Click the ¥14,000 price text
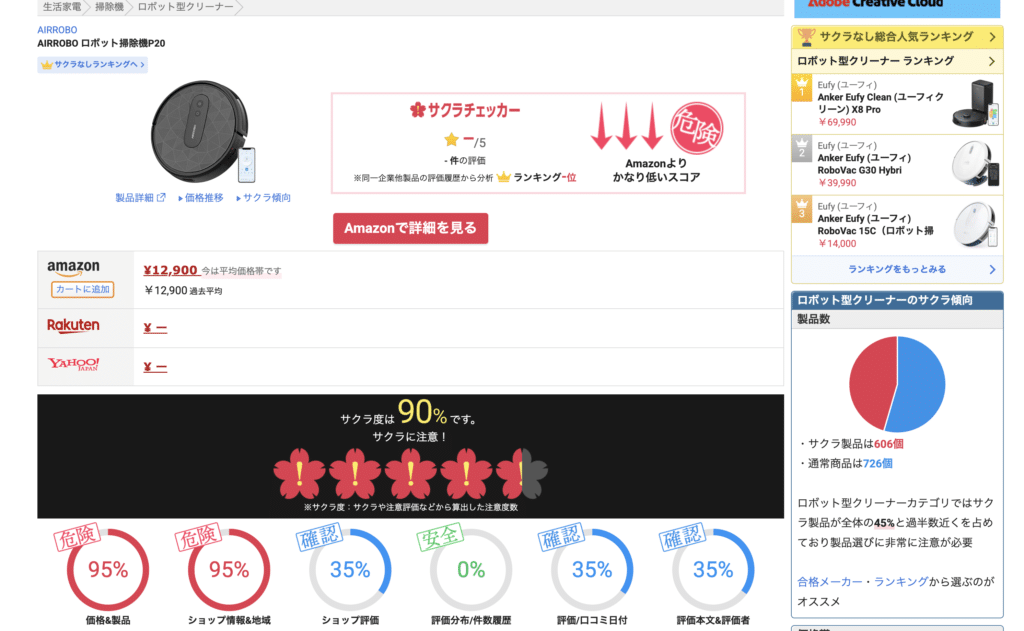 837,244
